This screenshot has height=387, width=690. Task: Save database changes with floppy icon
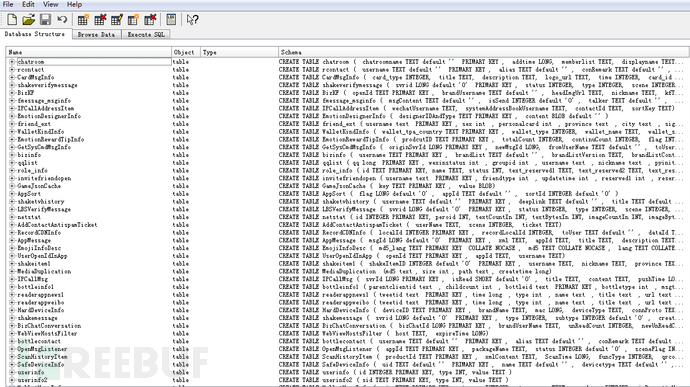(45, 19)
